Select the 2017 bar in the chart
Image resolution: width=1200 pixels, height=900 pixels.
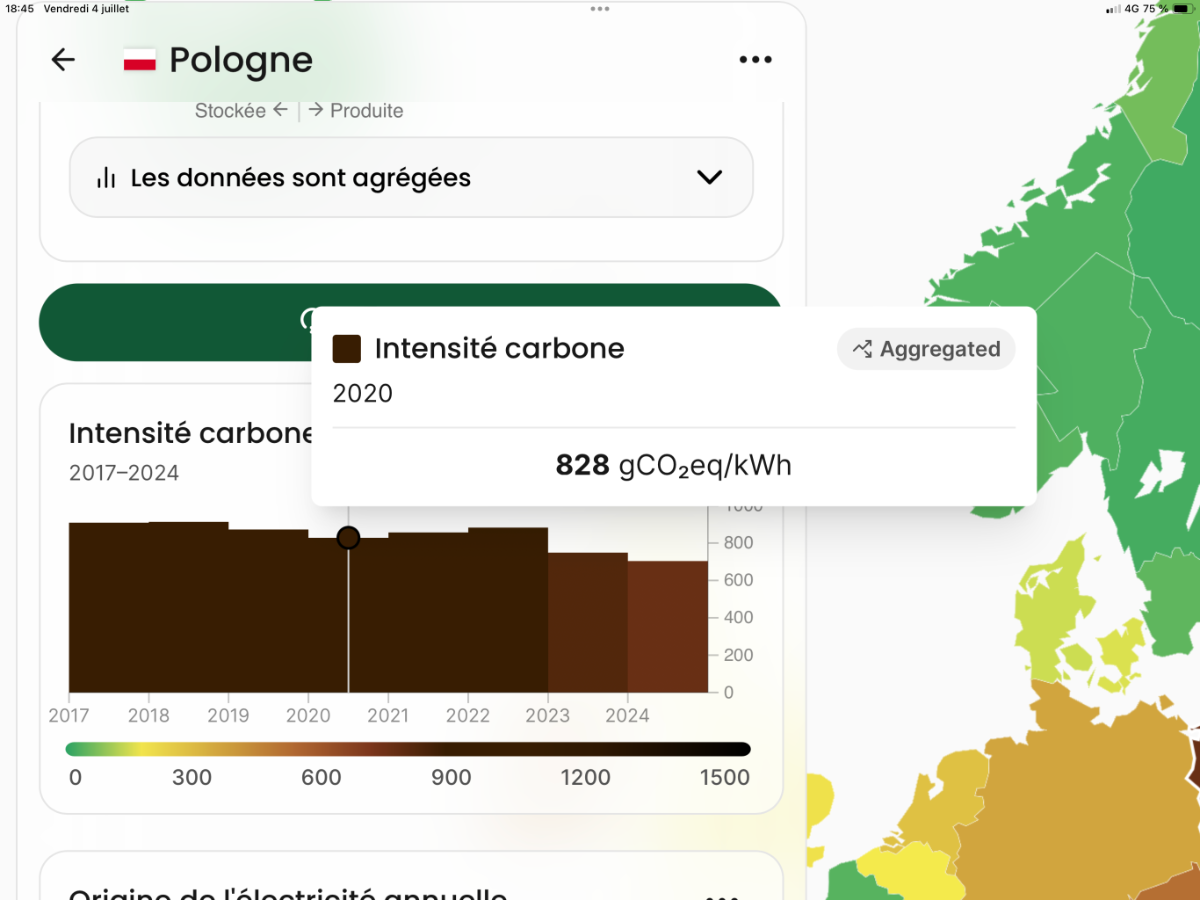(x=108, y=607)
